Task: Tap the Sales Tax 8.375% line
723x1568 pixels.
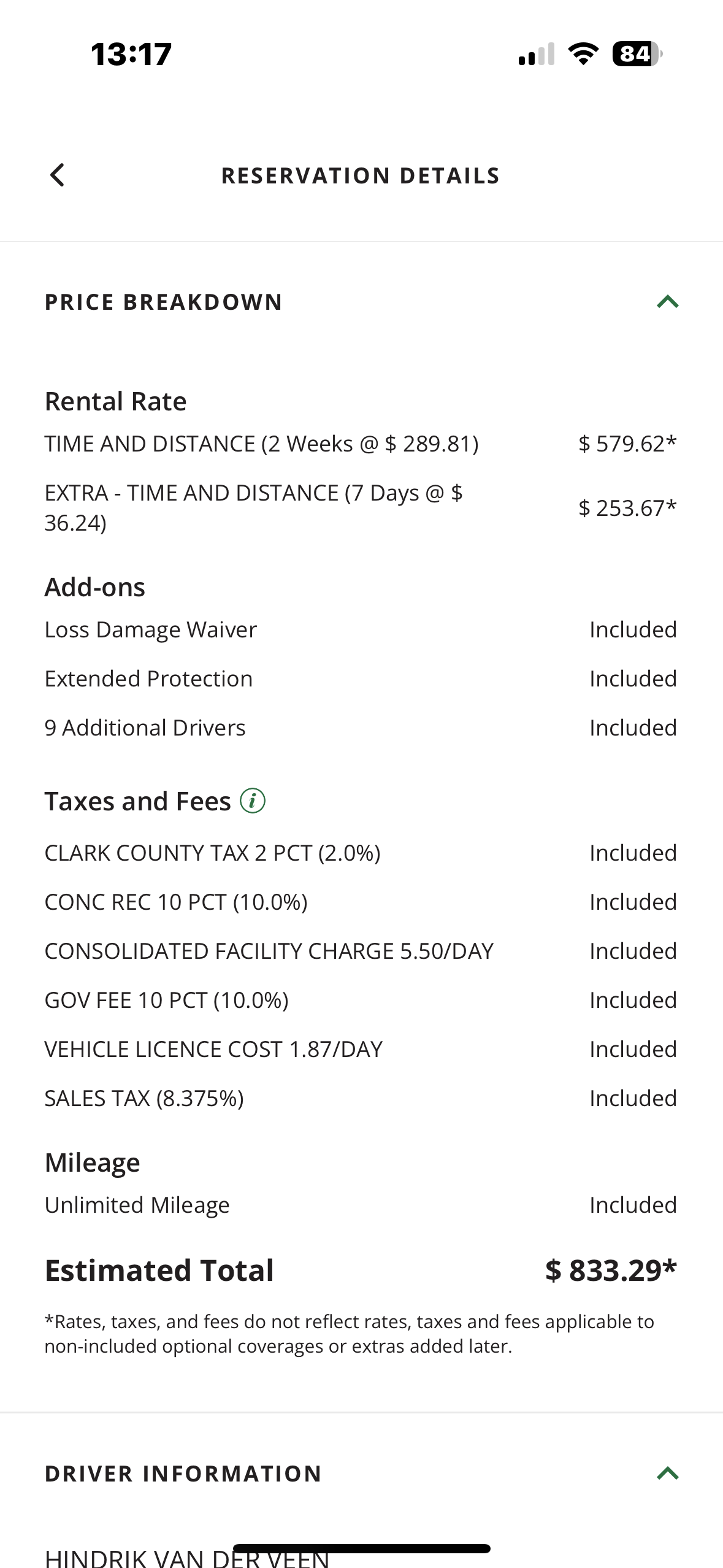Action: coord(144,1099)
